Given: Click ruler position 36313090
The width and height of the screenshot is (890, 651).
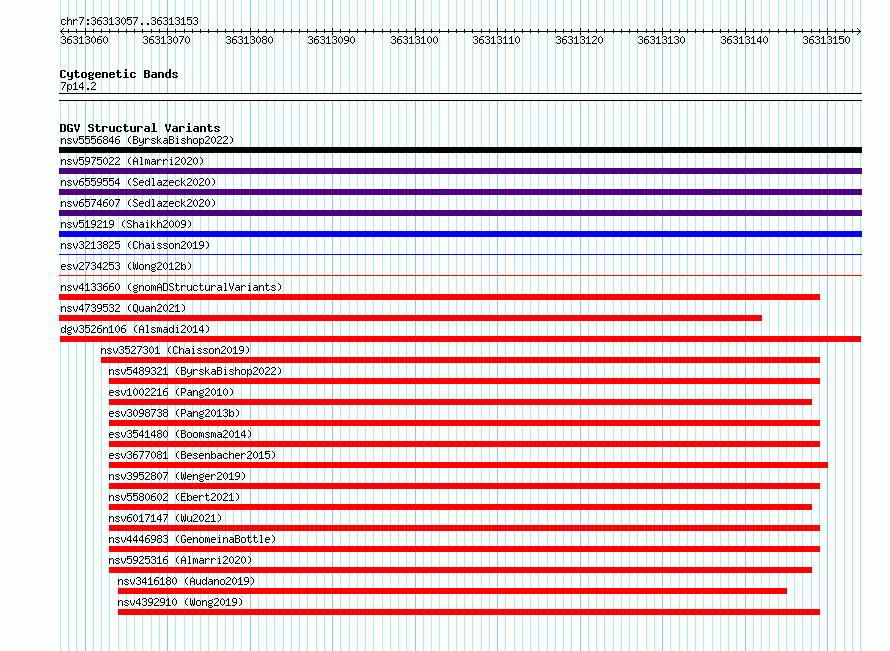Looking at the screenshot, I should coord(331,40).
